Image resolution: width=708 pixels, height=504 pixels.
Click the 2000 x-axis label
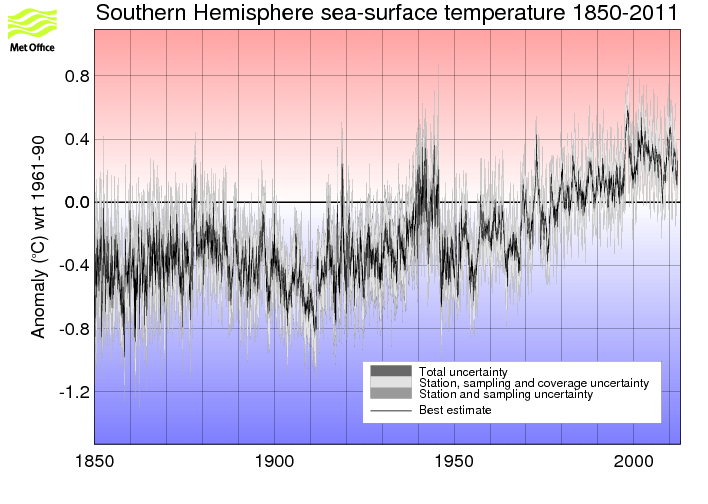[x=633, y=462]
